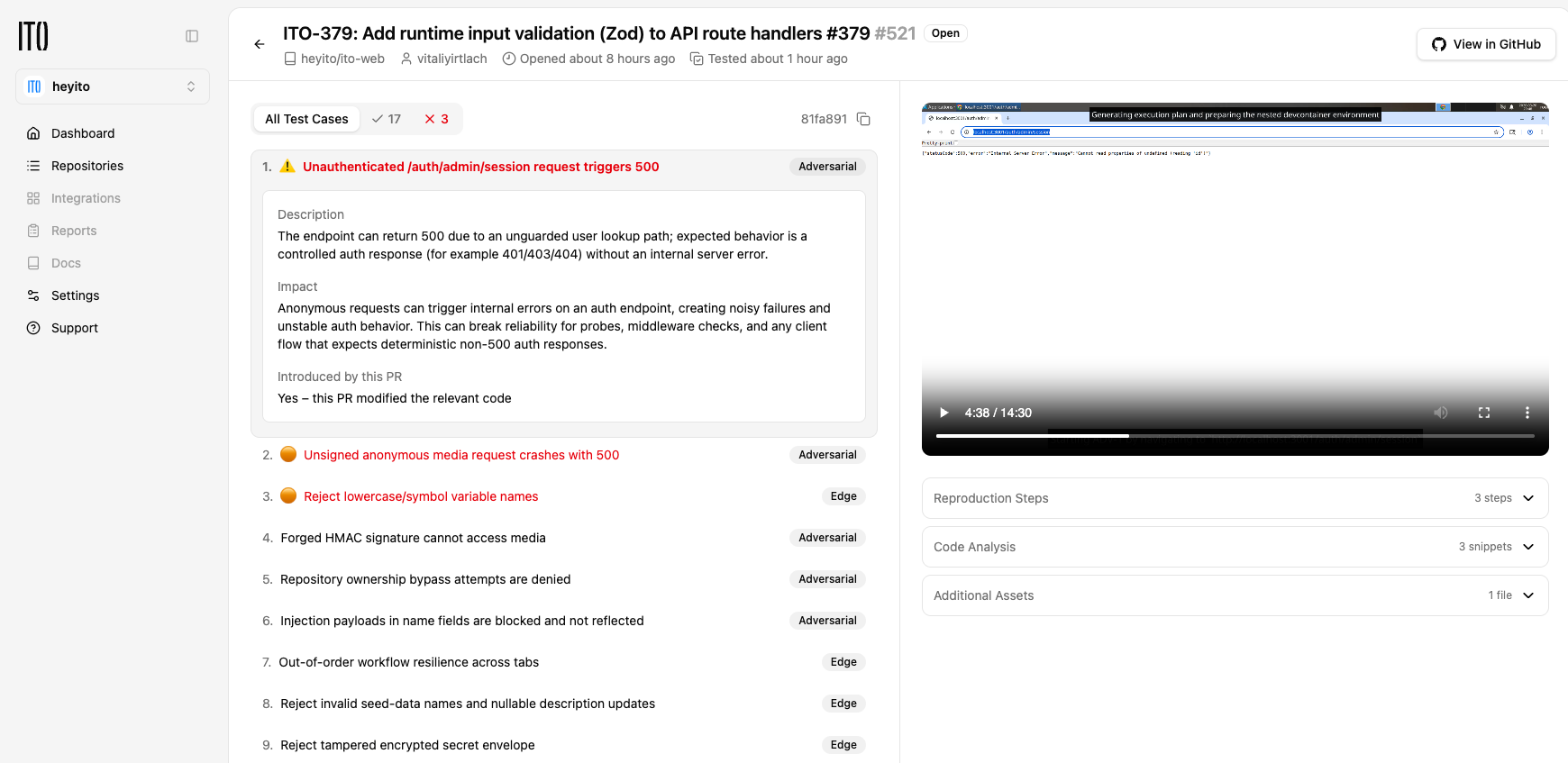Seek on the video progress bar
This screenshot has height=763, width=1568.
(1235, 436)
